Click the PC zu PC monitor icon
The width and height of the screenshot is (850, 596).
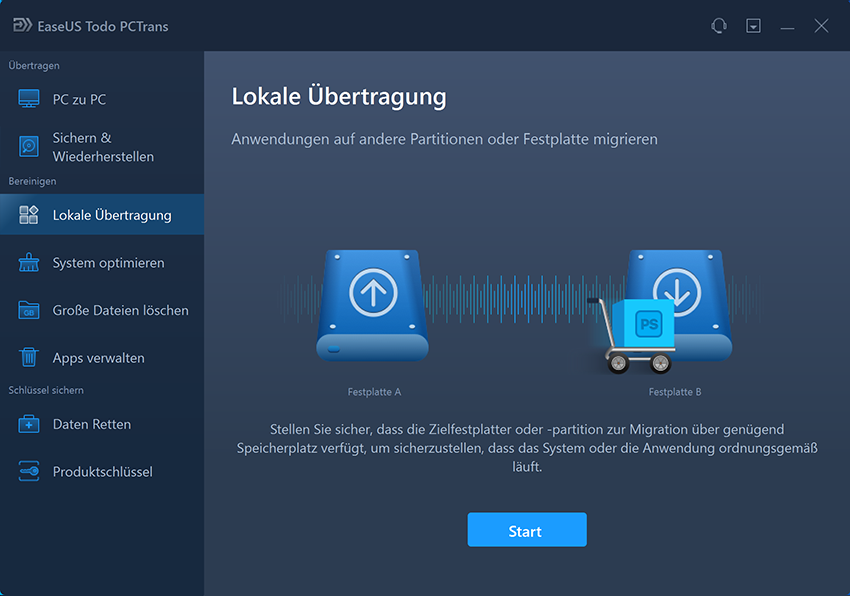coord(29,99)
